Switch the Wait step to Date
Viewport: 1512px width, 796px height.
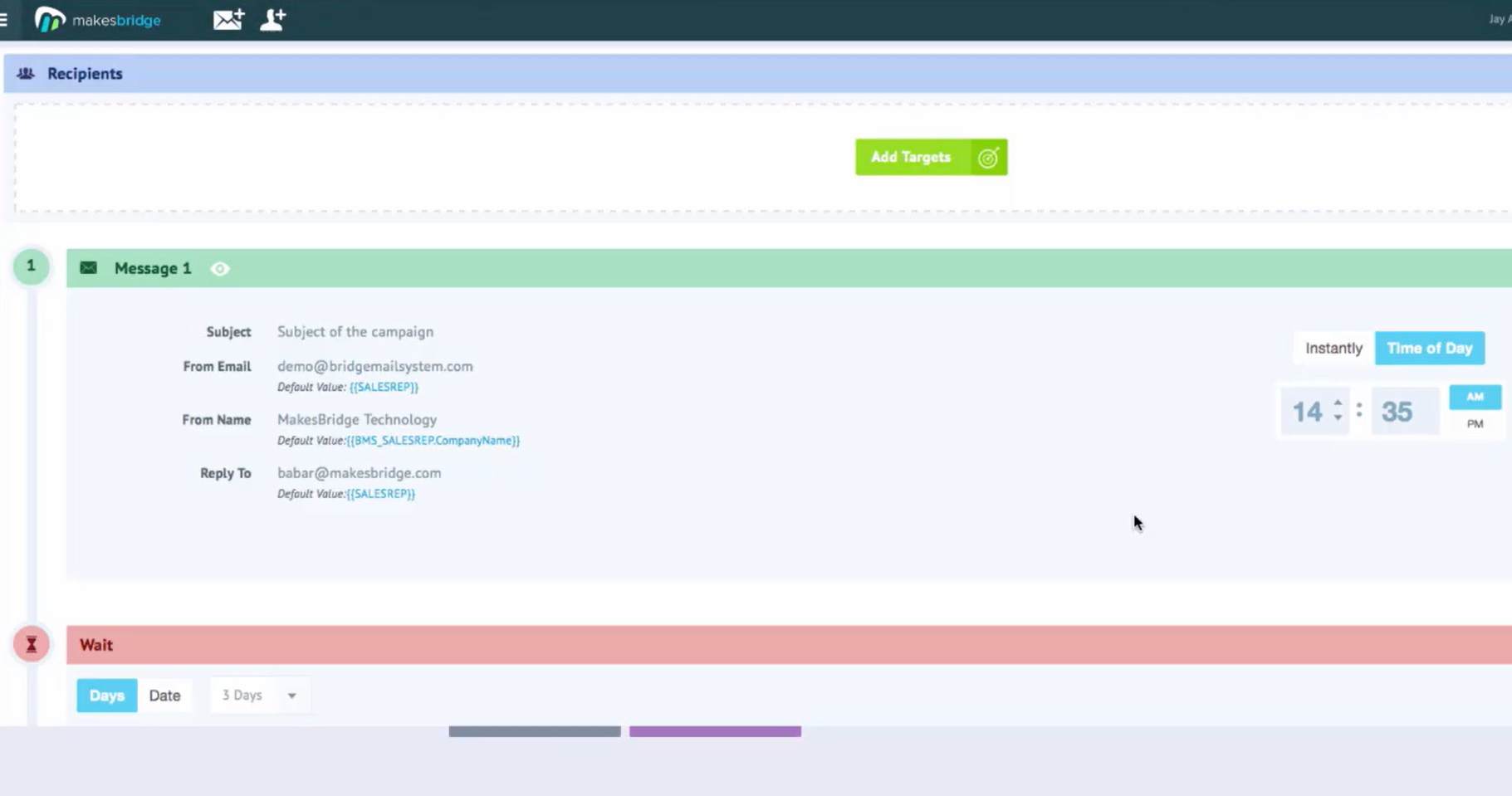164,695
